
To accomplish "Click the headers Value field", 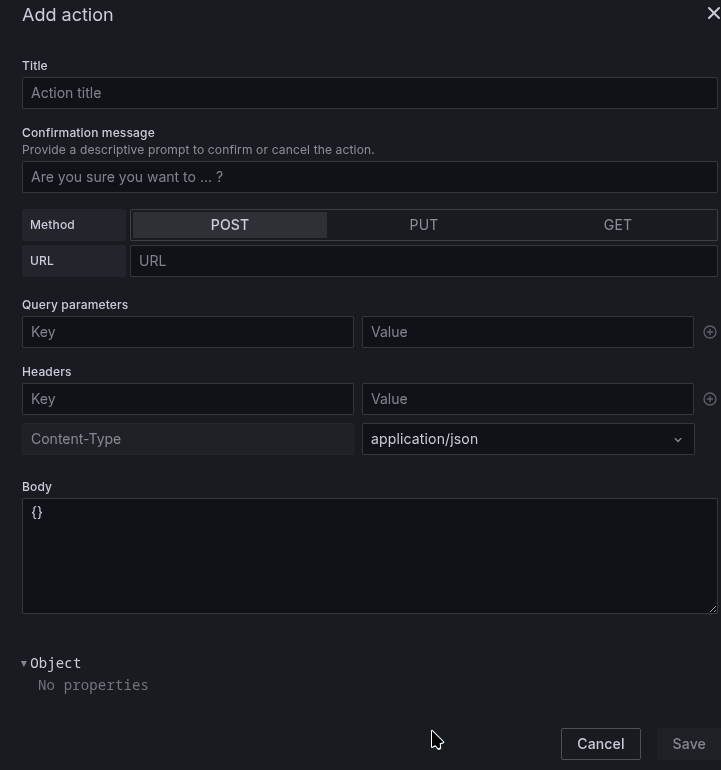I will pyautogui.click(x=527, y=399).
